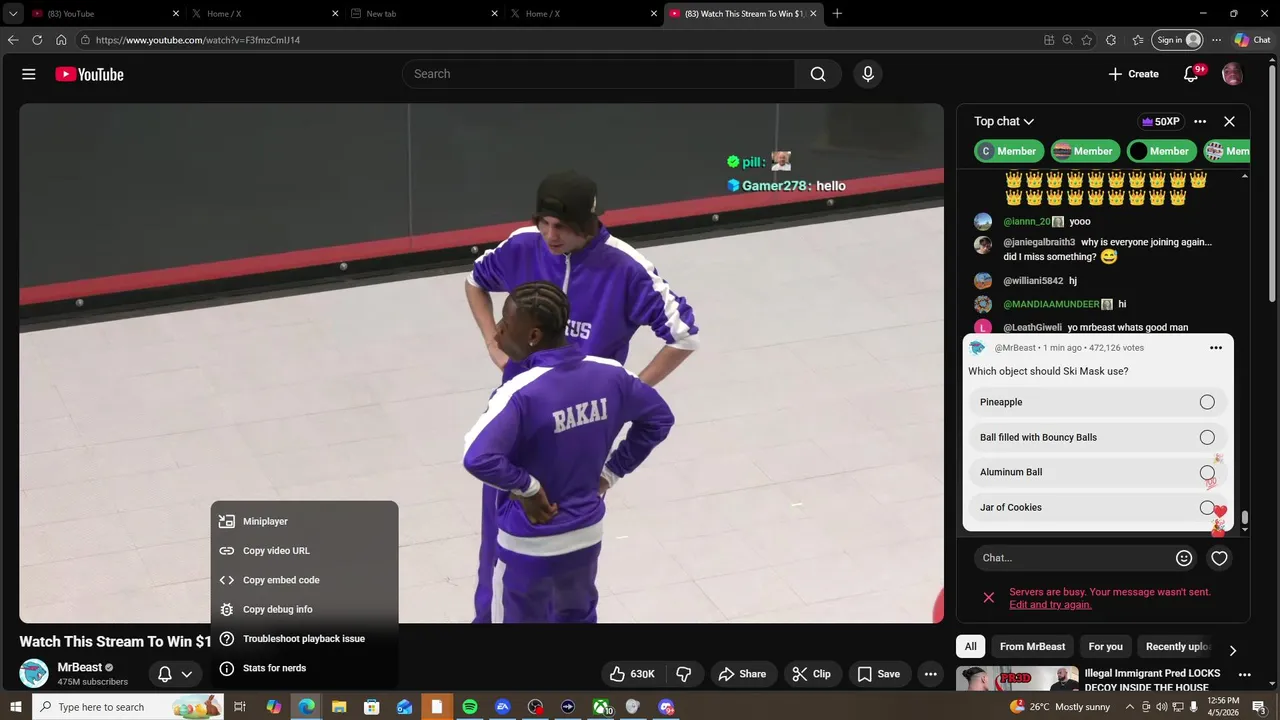This screenshot has width=1280, height=720.
Task: Open notification bell dropdown next to MrBeast
Action: pyautogui.click(x=175, y=674)
